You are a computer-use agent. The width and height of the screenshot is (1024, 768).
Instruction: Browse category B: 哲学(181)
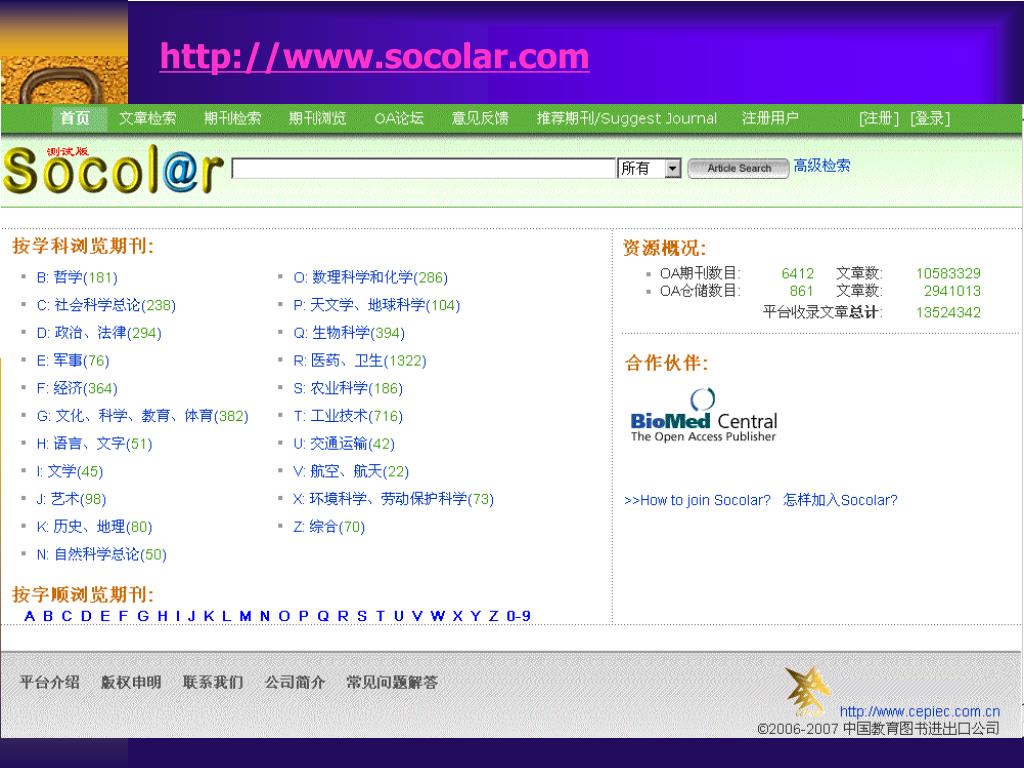[77, 278]
